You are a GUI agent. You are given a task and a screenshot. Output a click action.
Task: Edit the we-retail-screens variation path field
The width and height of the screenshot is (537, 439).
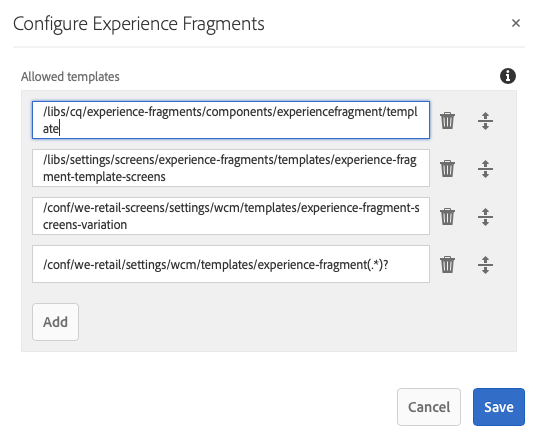tap(231, 216)
